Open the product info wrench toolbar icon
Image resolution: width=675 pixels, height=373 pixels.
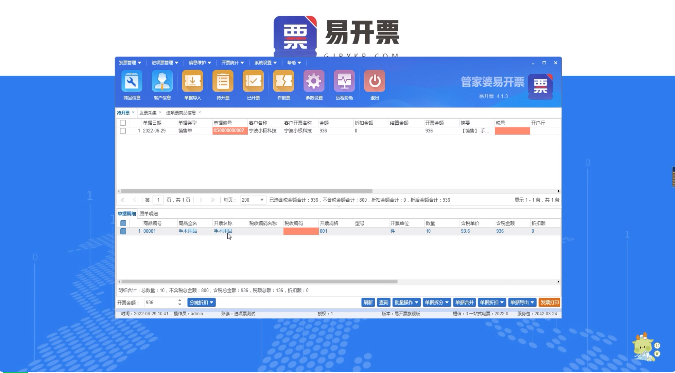(x=132, y=81)
